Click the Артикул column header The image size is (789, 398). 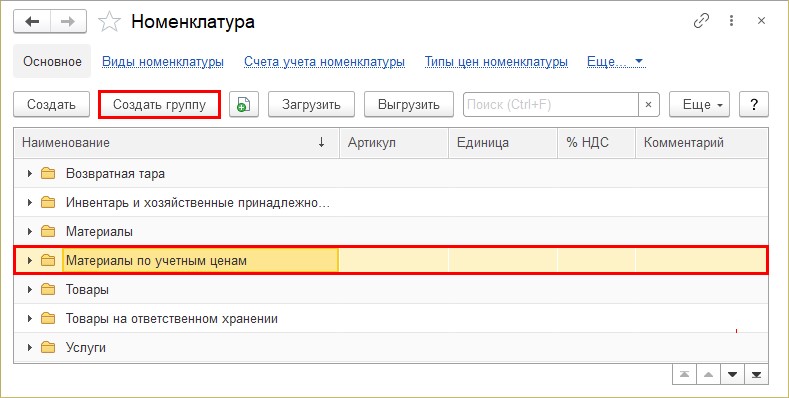pos(394,142)
